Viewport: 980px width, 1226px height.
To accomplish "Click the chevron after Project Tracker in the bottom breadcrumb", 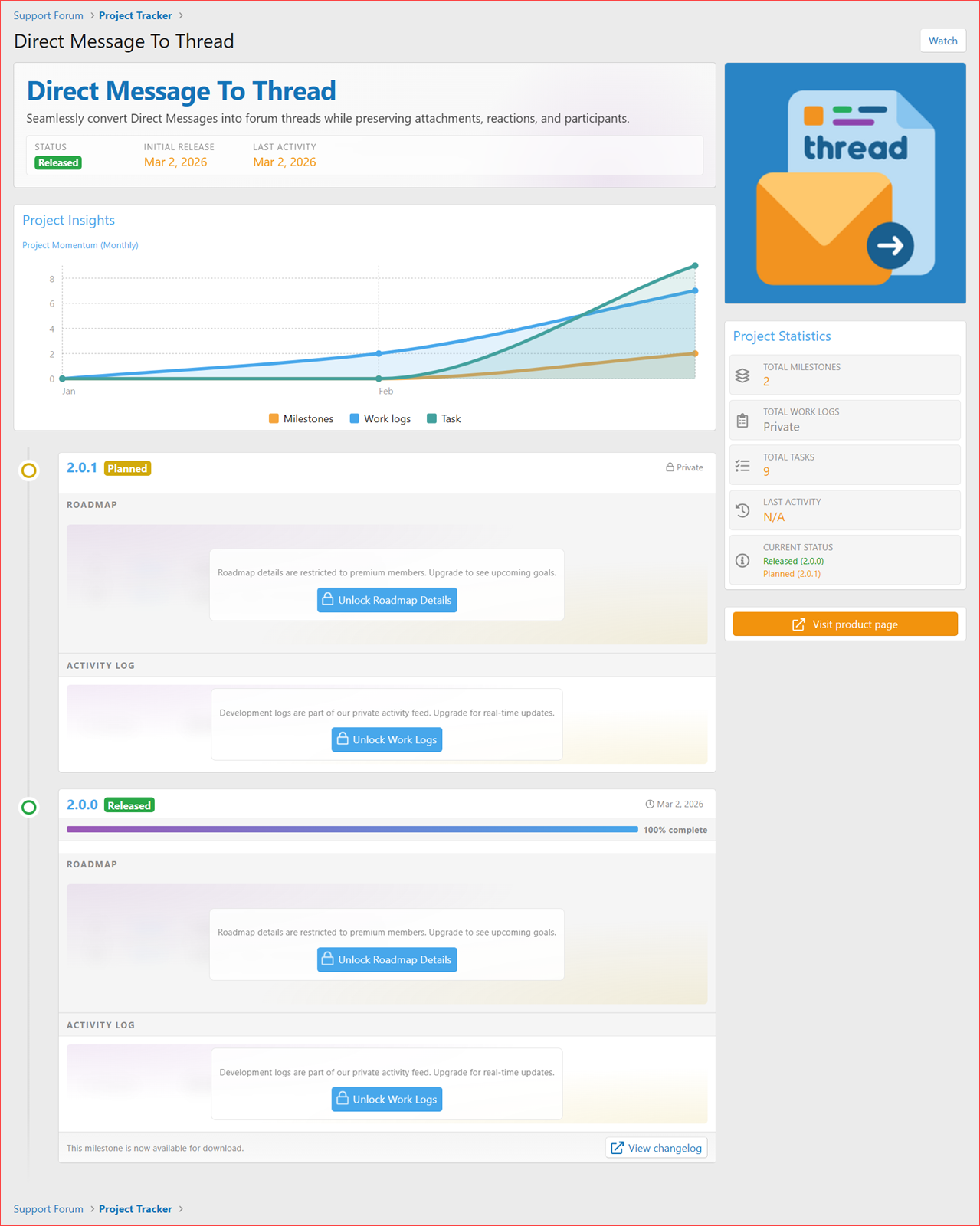I will 181,1208.
